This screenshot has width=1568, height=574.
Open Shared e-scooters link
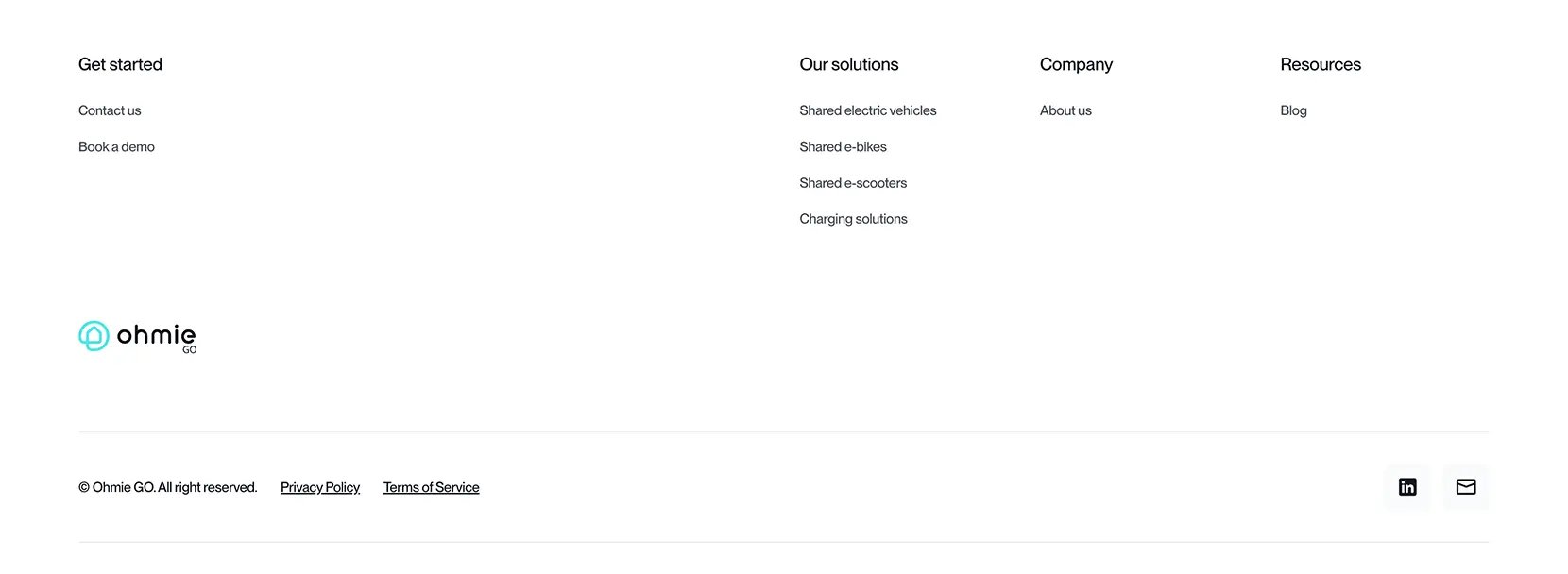point(853,183)
